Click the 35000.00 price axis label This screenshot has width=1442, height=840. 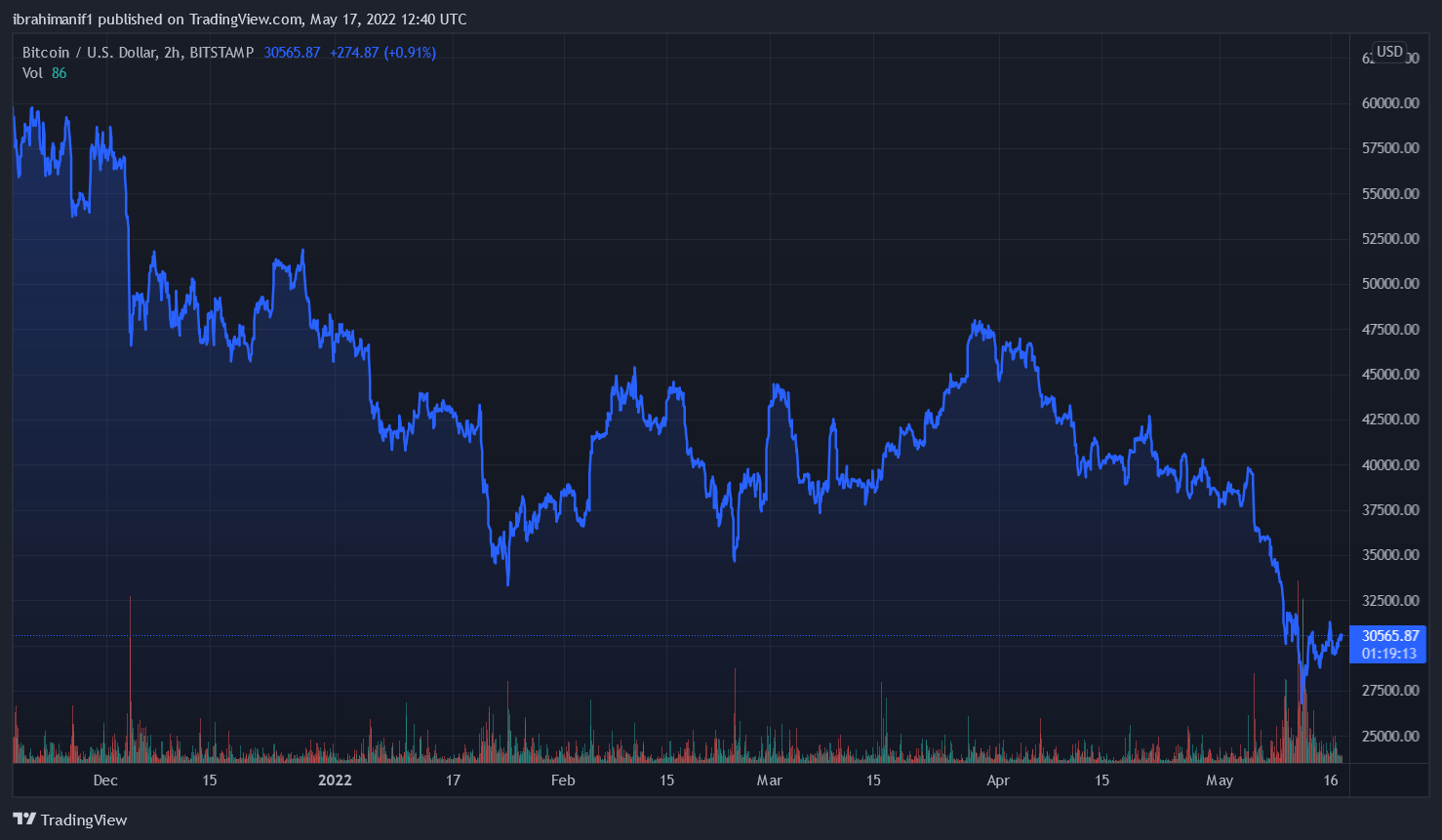click(1389, 555)
